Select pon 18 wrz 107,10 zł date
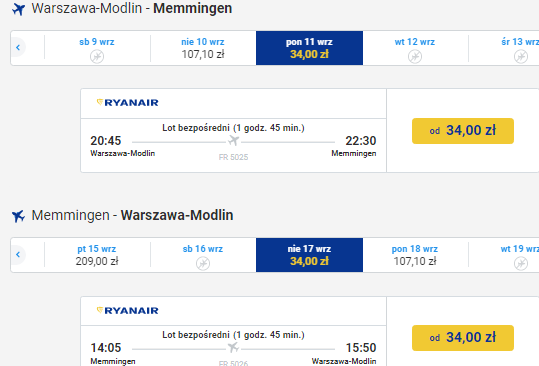The height and width of the screenshot is (366, 539). (415, 255)
